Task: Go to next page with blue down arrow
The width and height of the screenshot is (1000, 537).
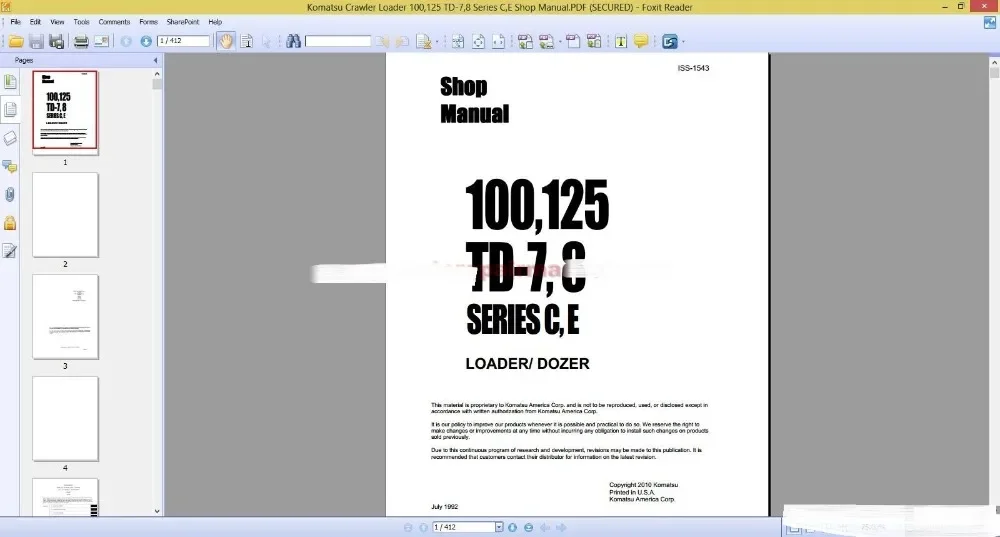Action: point(146,41)
